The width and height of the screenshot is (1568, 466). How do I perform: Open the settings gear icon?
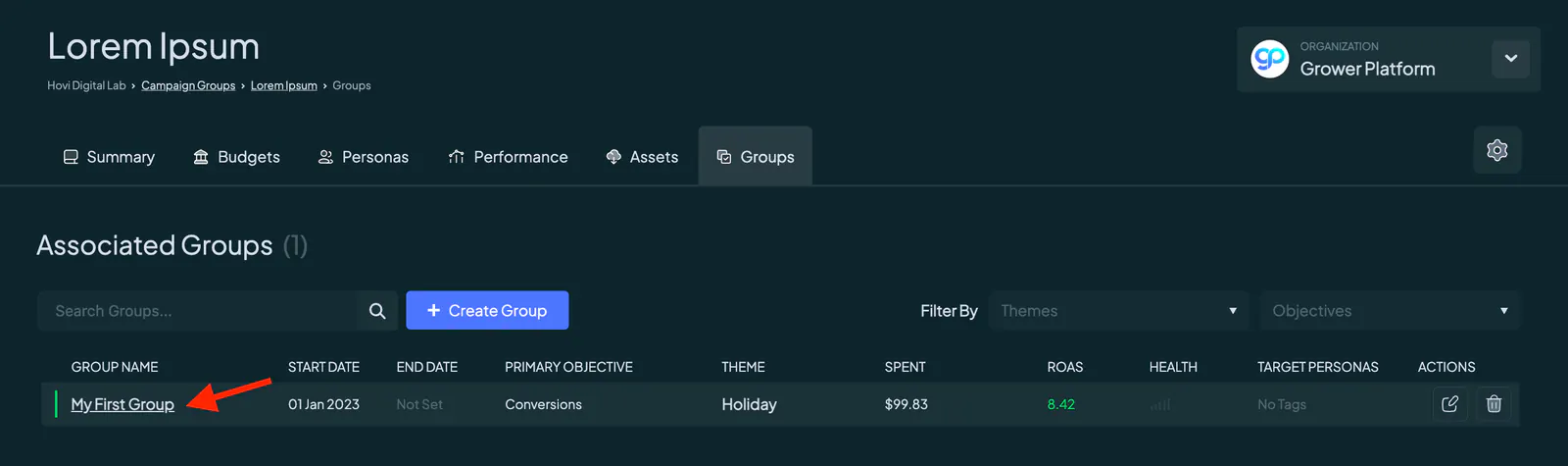point(1496,150)
